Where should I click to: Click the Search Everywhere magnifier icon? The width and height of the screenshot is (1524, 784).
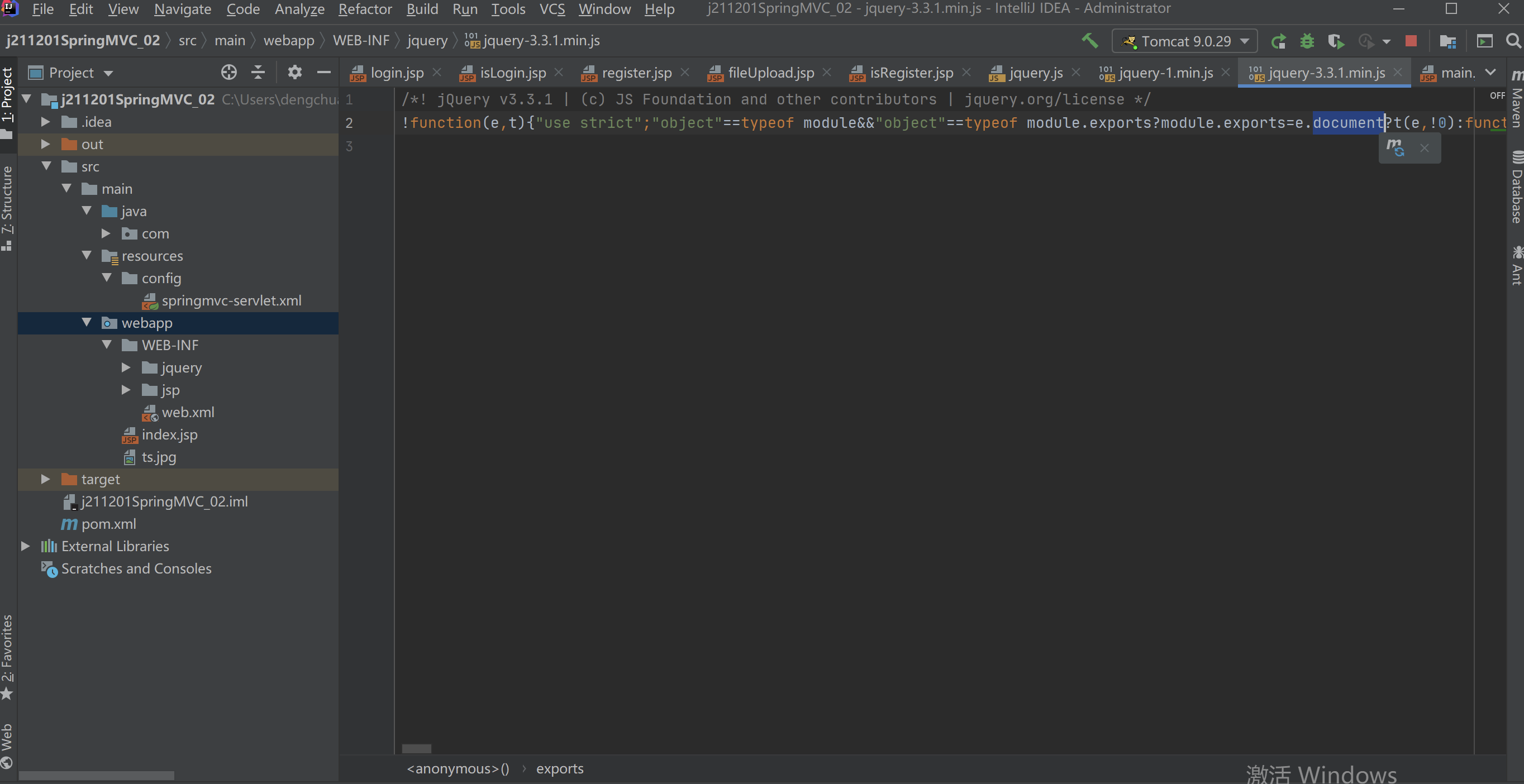click(1513, 41)
